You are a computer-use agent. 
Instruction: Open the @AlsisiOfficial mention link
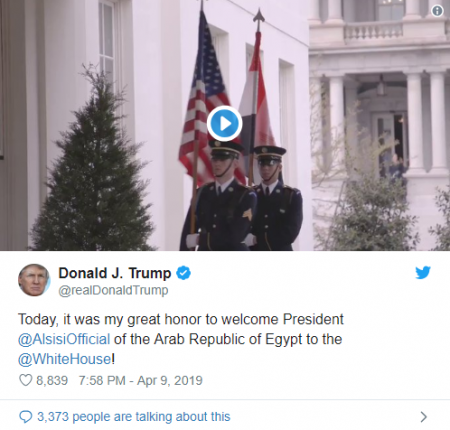tap(64, 339)
